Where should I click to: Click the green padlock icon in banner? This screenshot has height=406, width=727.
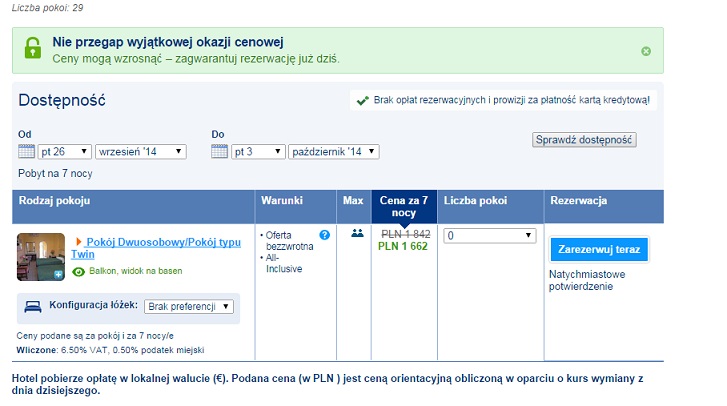[32, 47]
